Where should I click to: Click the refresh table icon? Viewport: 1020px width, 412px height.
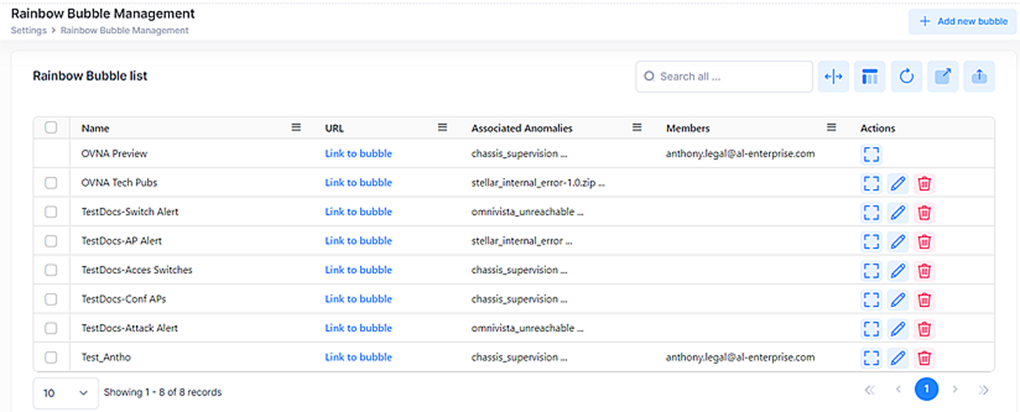click(x=906, y=77)
